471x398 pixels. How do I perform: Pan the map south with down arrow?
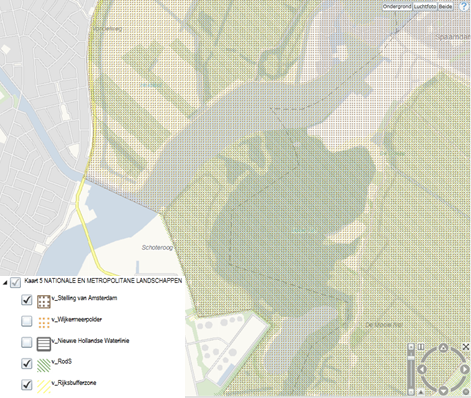point(443,390)
